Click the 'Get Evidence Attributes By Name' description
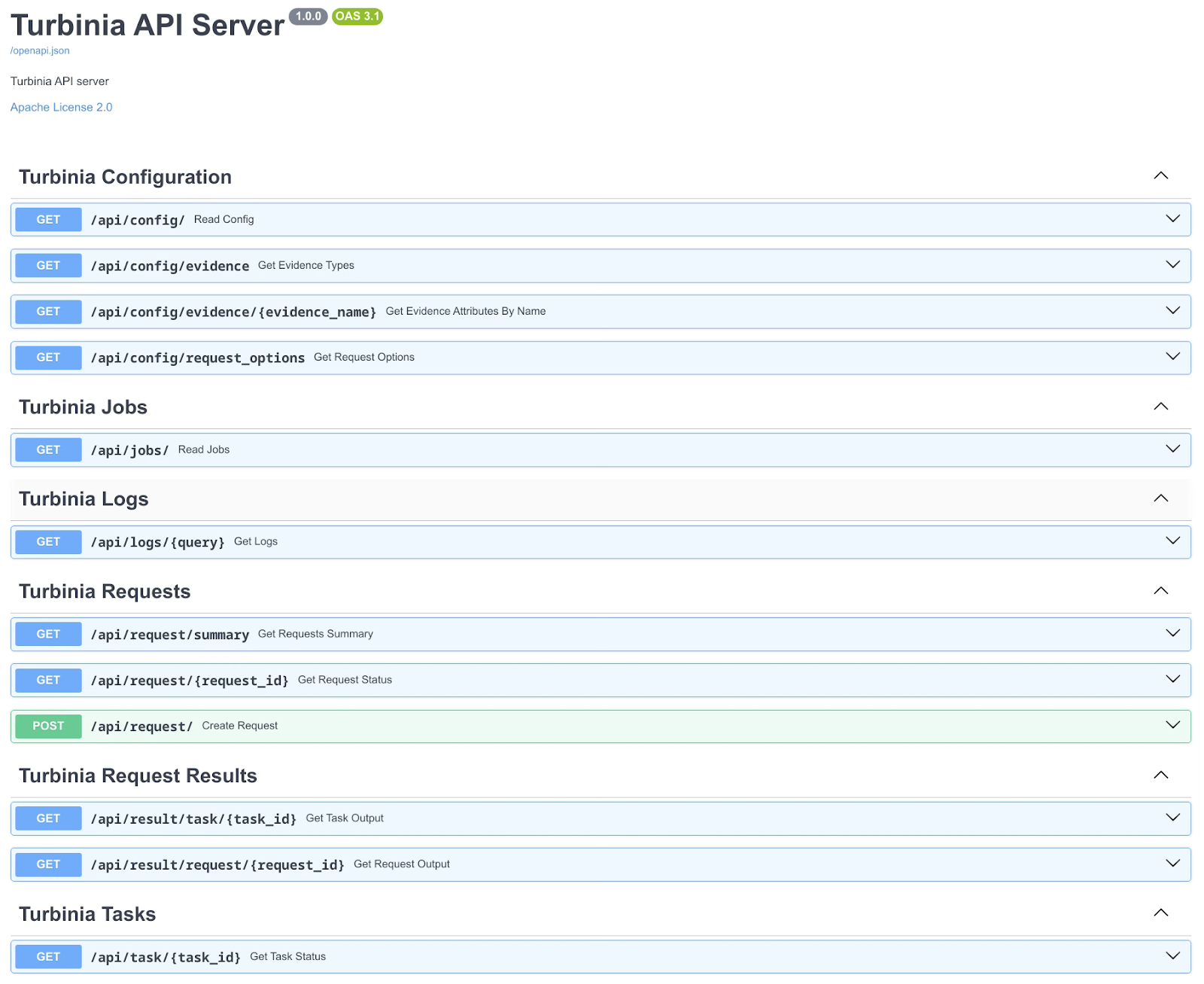The image size is (1204, 984). pos(466,311)
